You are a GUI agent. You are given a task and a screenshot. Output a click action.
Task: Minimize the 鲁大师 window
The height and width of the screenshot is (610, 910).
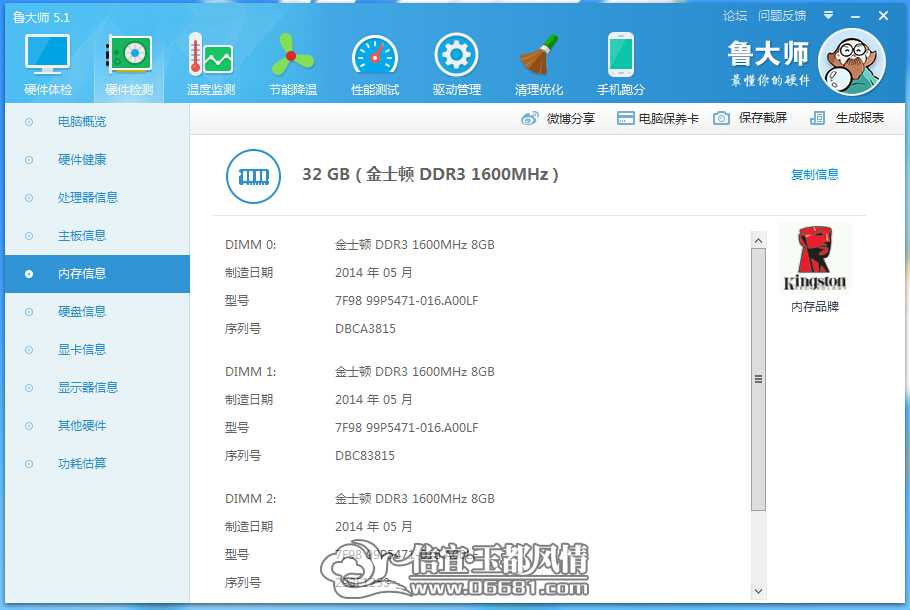(x=855, y=16)
